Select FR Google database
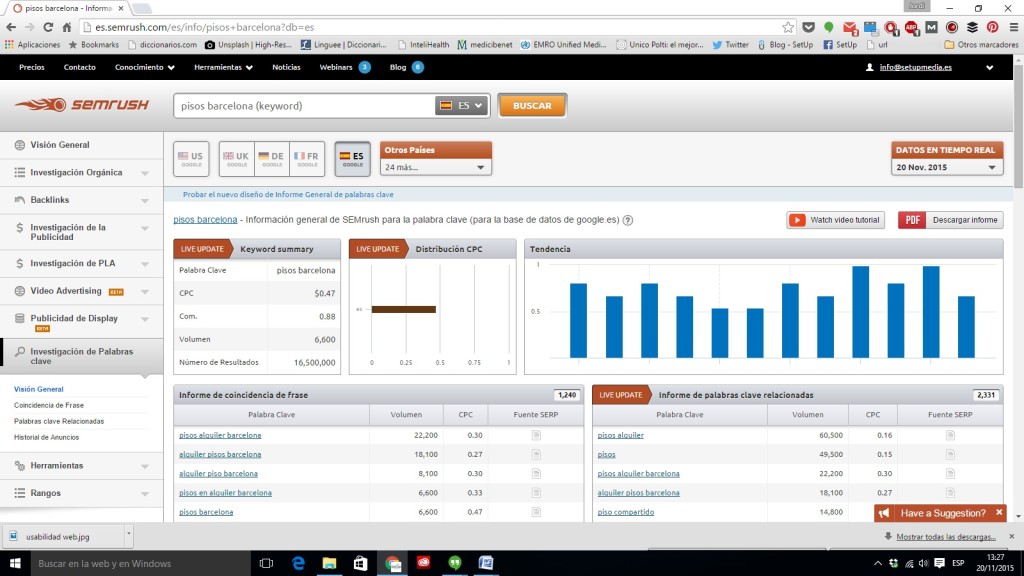This screenshot has width=1024, height=576. click(x=307, y=159)
